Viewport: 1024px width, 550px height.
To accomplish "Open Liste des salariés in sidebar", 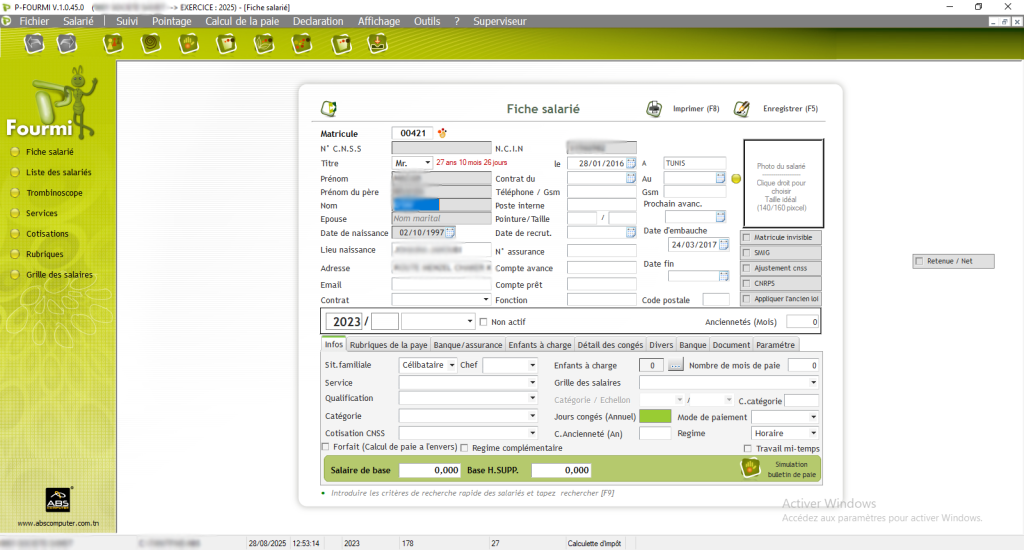I will coord(58,173).
